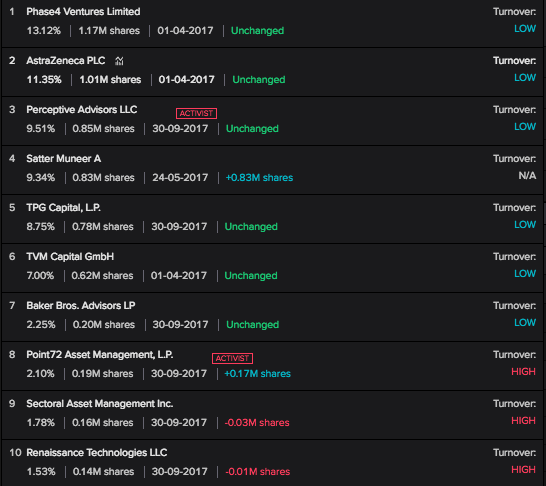546x486 pixels.
Task: Click -0.03M shares change for Sectoral
Action: click(x=257, y=423)
